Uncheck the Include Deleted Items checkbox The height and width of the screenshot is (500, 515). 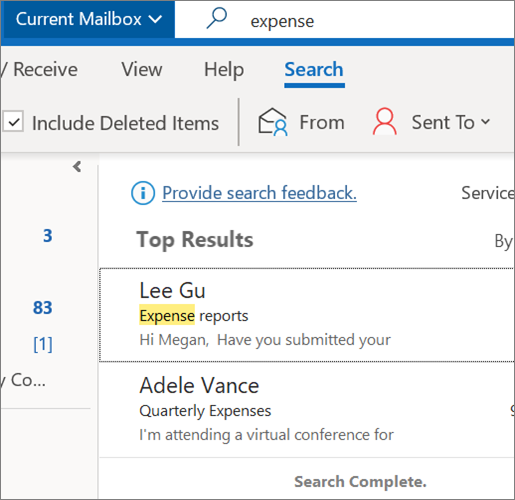pyautogui.click(x=13, y=122)
